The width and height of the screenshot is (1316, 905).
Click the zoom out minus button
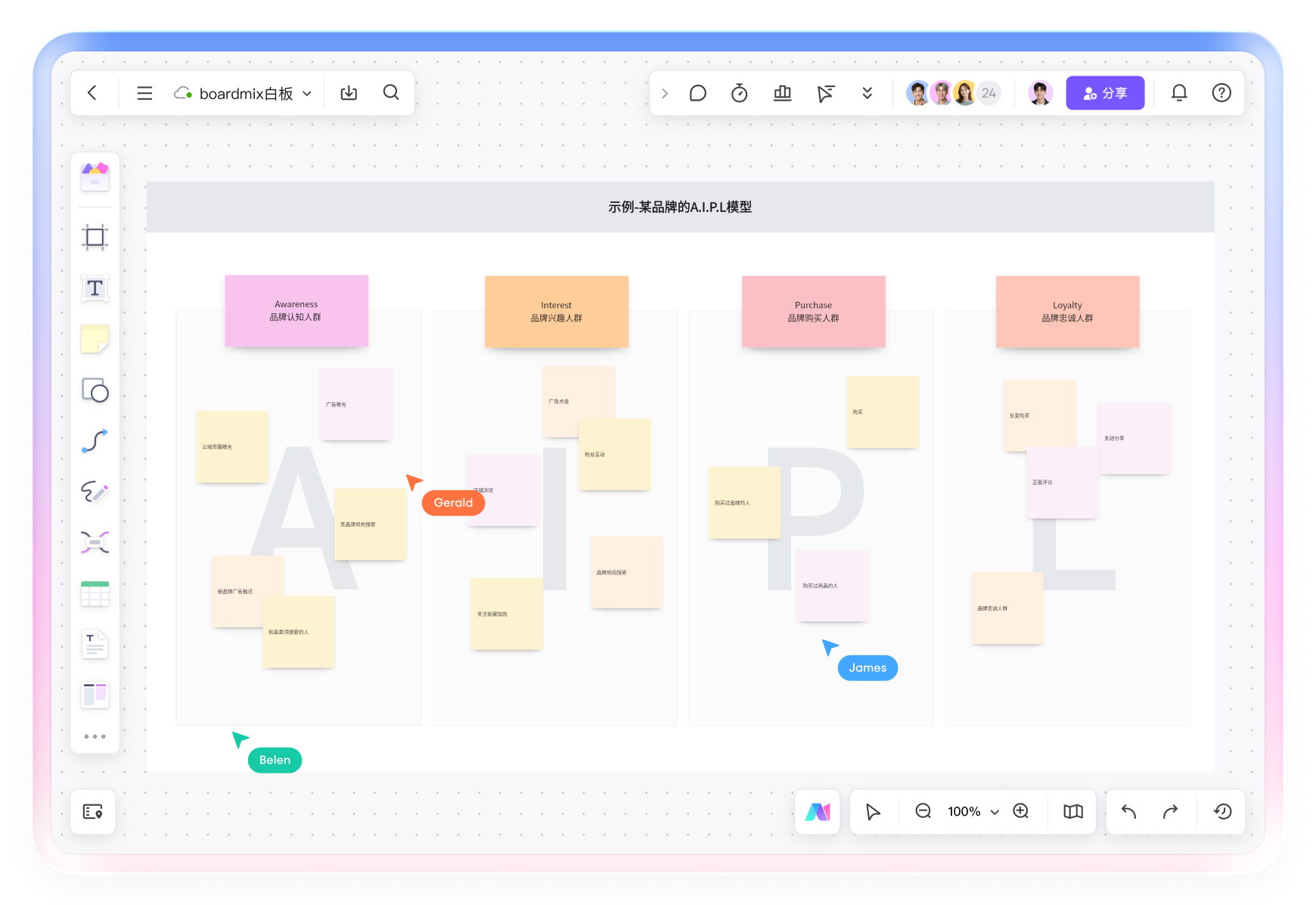923,811
